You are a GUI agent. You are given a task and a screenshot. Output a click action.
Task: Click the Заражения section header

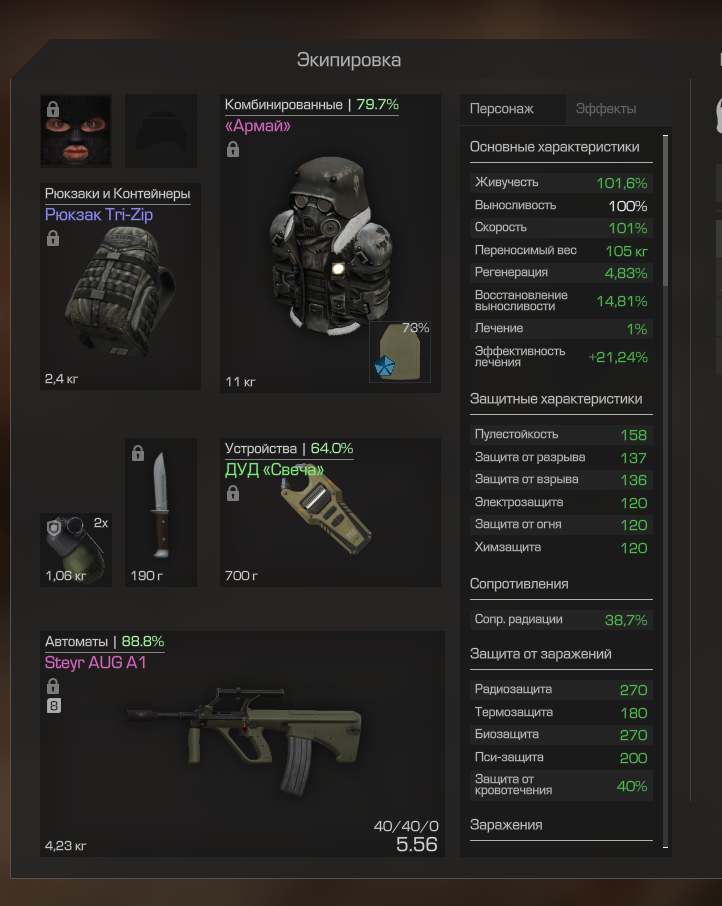505,825
